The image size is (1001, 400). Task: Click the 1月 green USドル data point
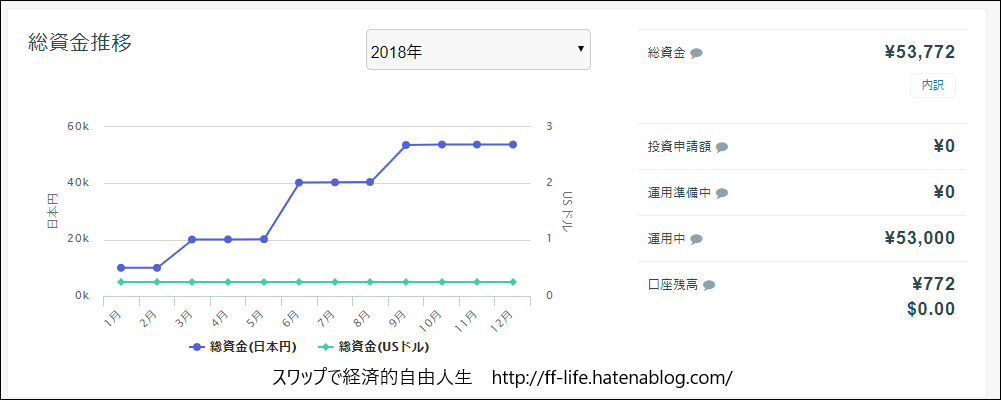point(121,282)
